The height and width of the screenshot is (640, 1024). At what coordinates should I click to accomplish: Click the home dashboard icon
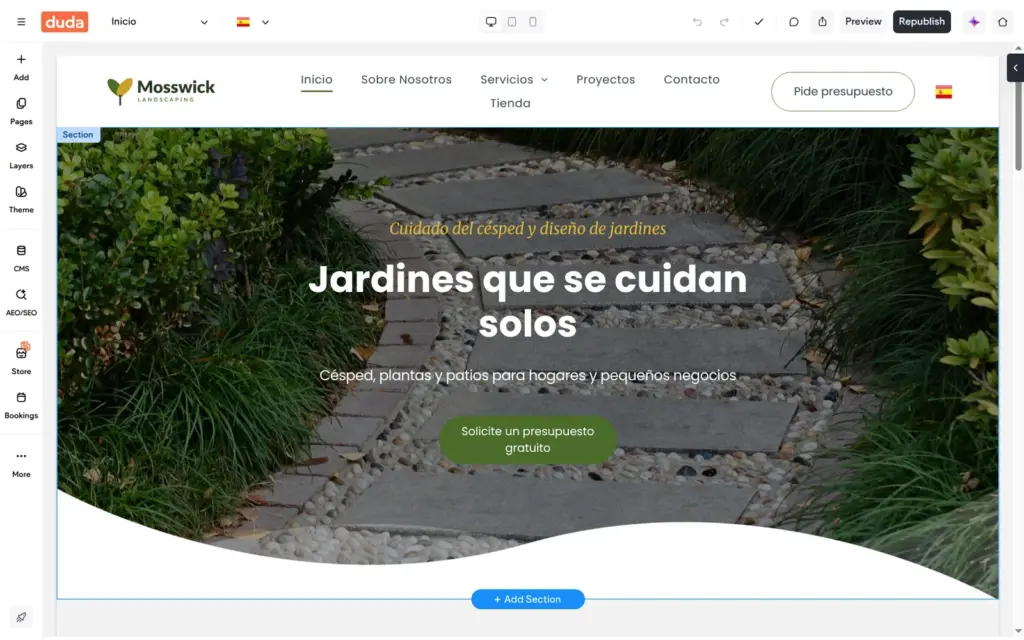pos(1002,22)
